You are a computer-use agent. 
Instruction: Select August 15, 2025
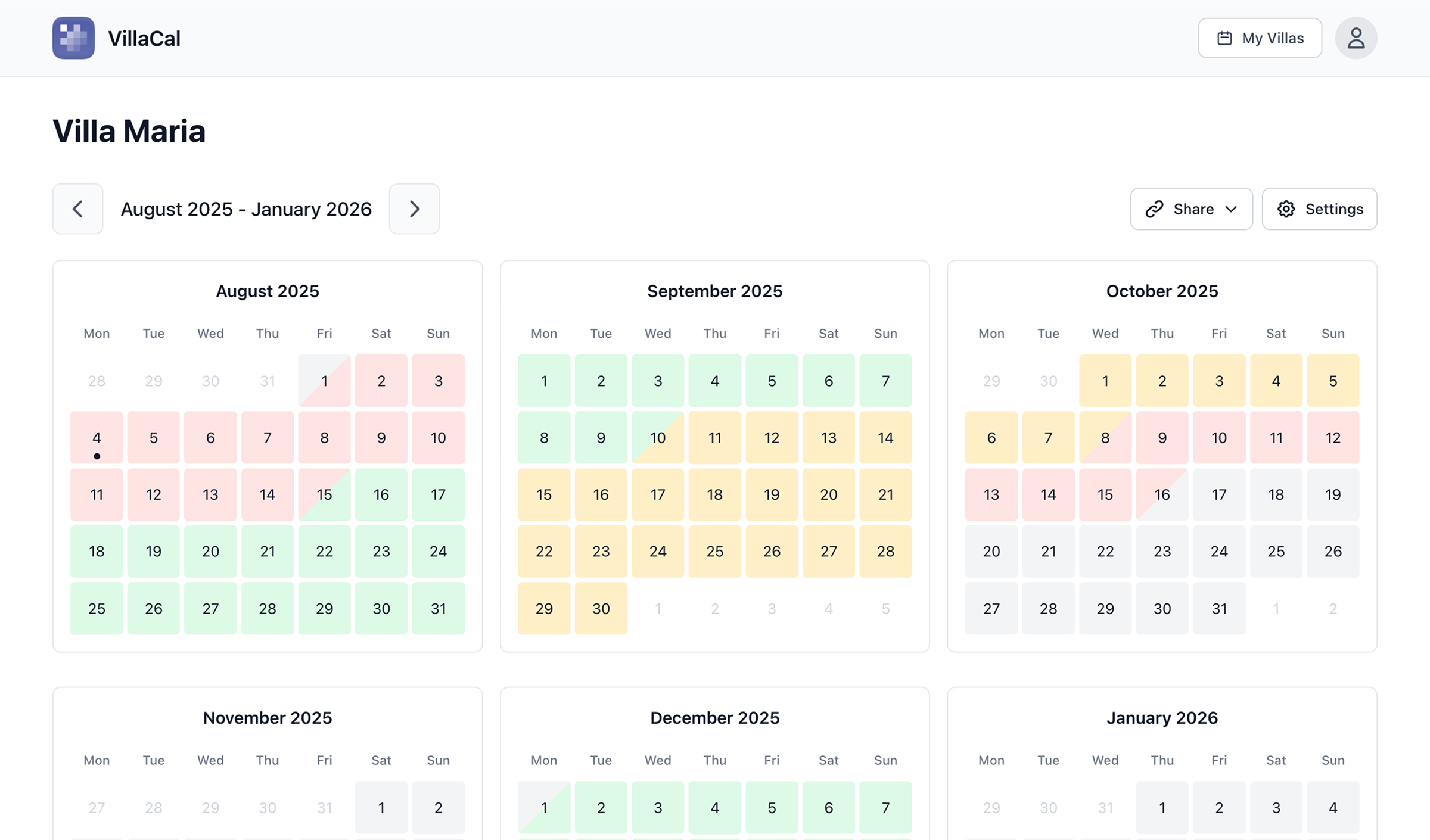tap(324, 494)
